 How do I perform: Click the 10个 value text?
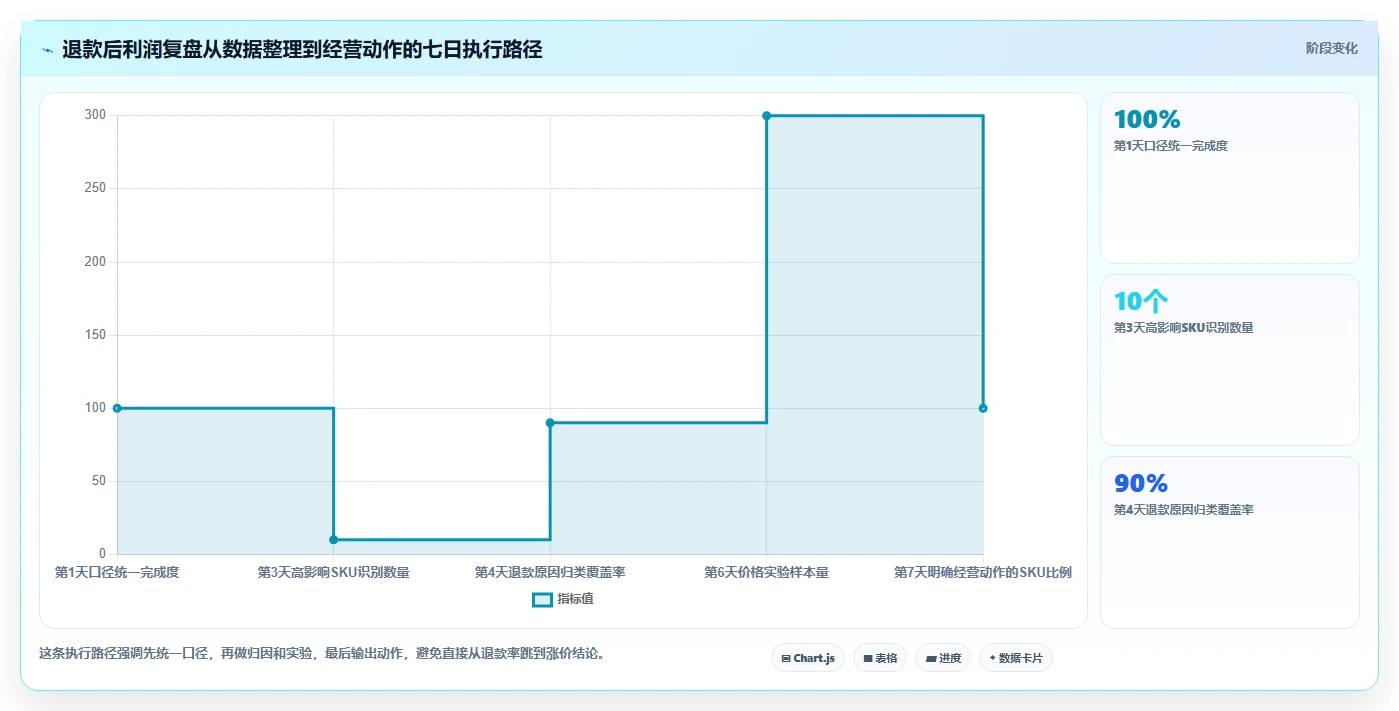point(1141,301)
